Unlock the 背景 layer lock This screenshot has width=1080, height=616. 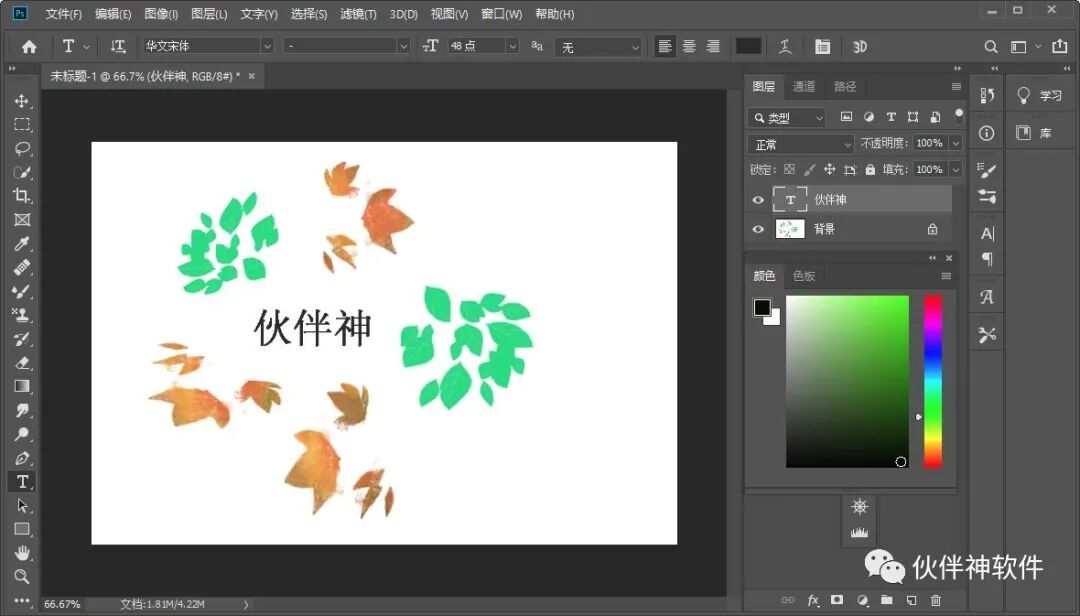pos(931,229)
